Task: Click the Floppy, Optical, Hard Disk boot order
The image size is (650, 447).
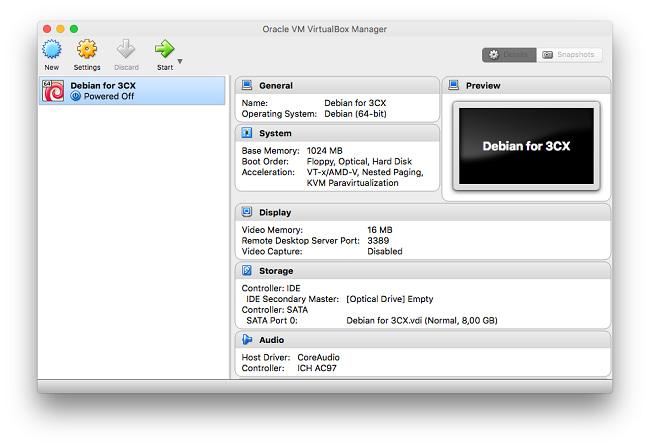Action: (359, 161)
